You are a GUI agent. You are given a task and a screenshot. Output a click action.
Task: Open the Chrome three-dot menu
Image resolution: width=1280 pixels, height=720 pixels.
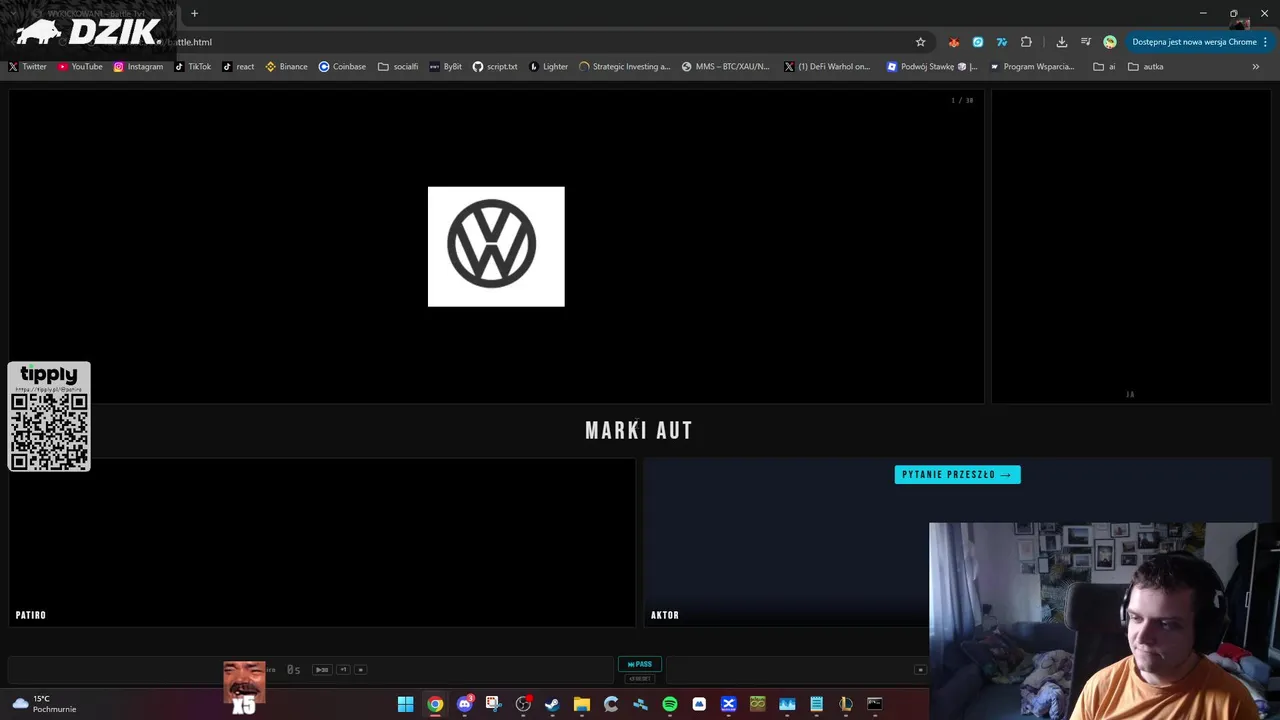click(1265, 42)
